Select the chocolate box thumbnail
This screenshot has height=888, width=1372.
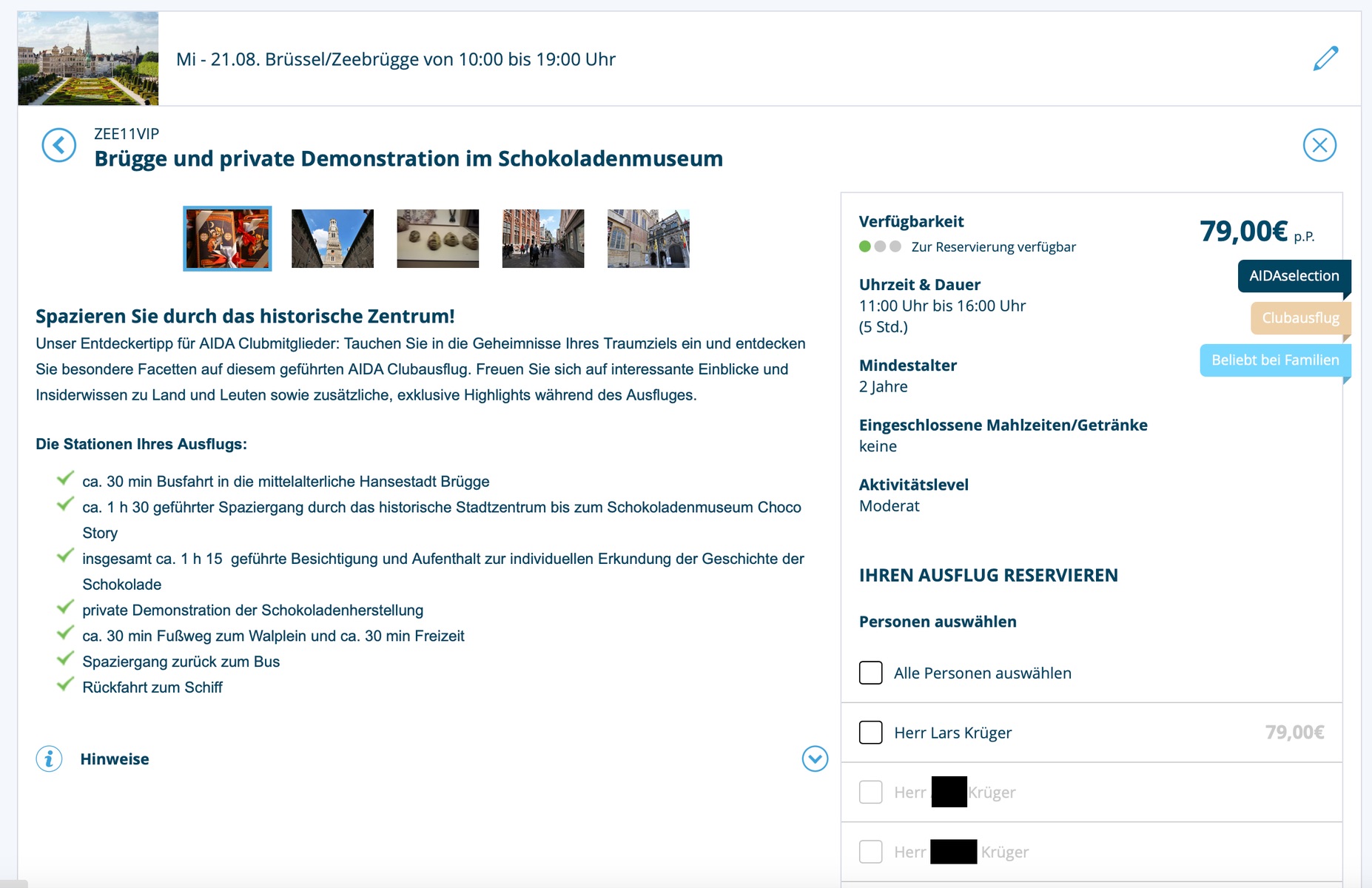point(227,238)
